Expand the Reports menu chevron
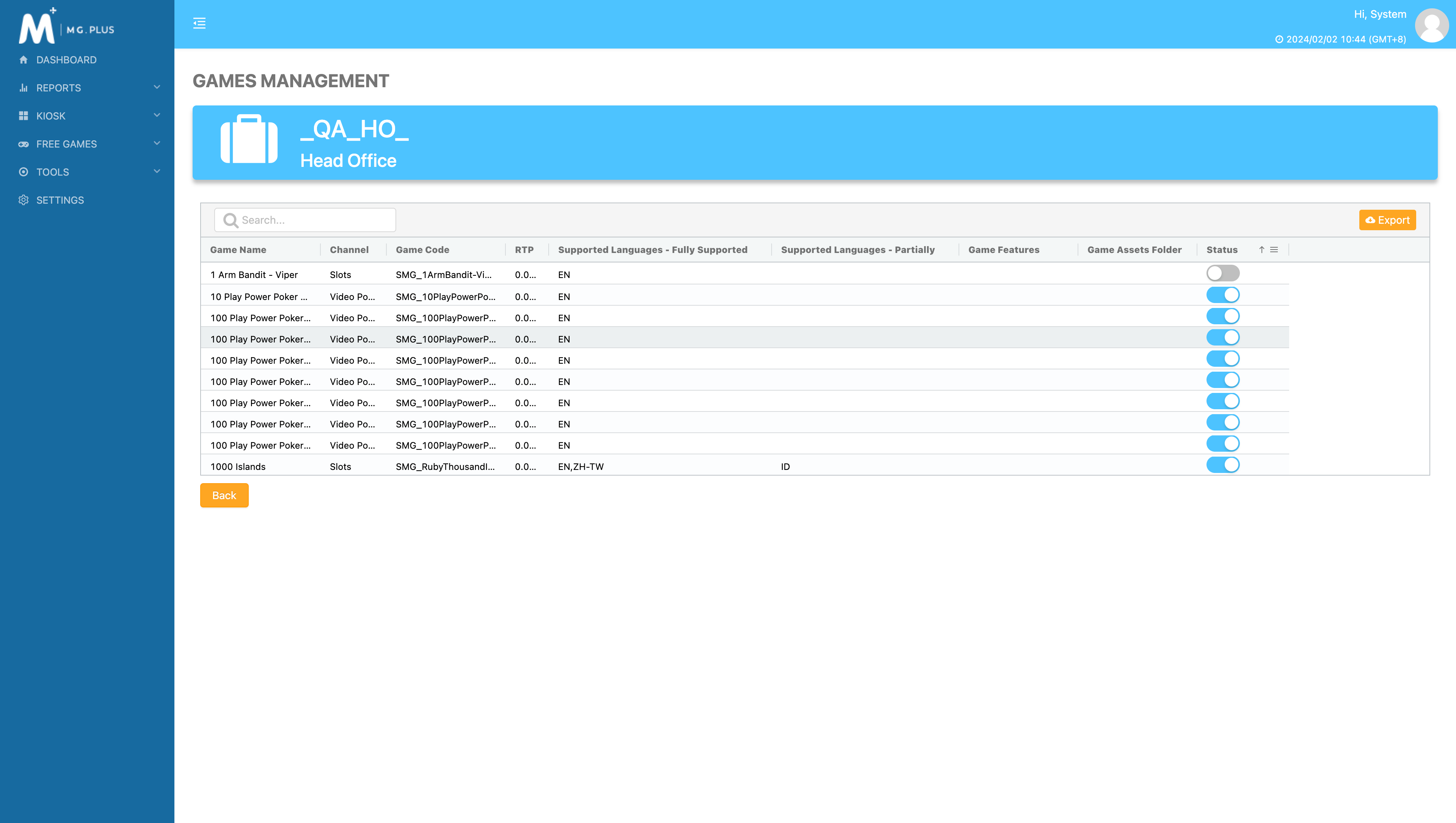The height and width of the screenshot is (823, 1456). click(157, 88)
